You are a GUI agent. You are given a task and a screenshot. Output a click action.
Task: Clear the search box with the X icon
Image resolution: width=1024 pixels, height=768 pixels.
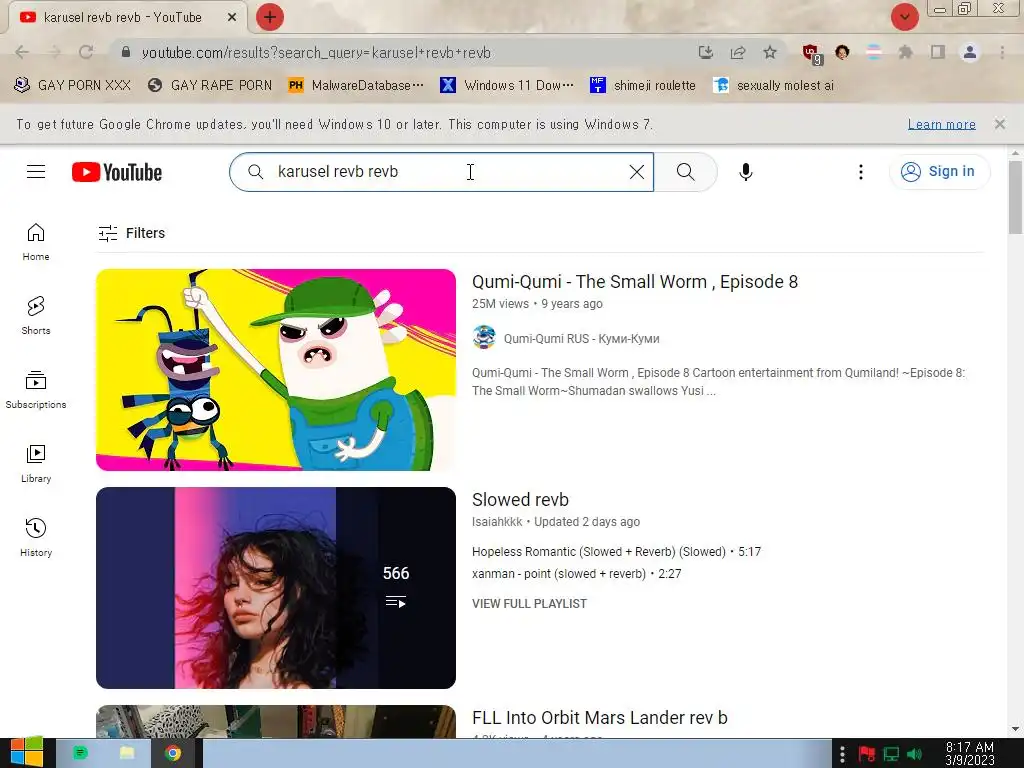[x=637, y=172]
